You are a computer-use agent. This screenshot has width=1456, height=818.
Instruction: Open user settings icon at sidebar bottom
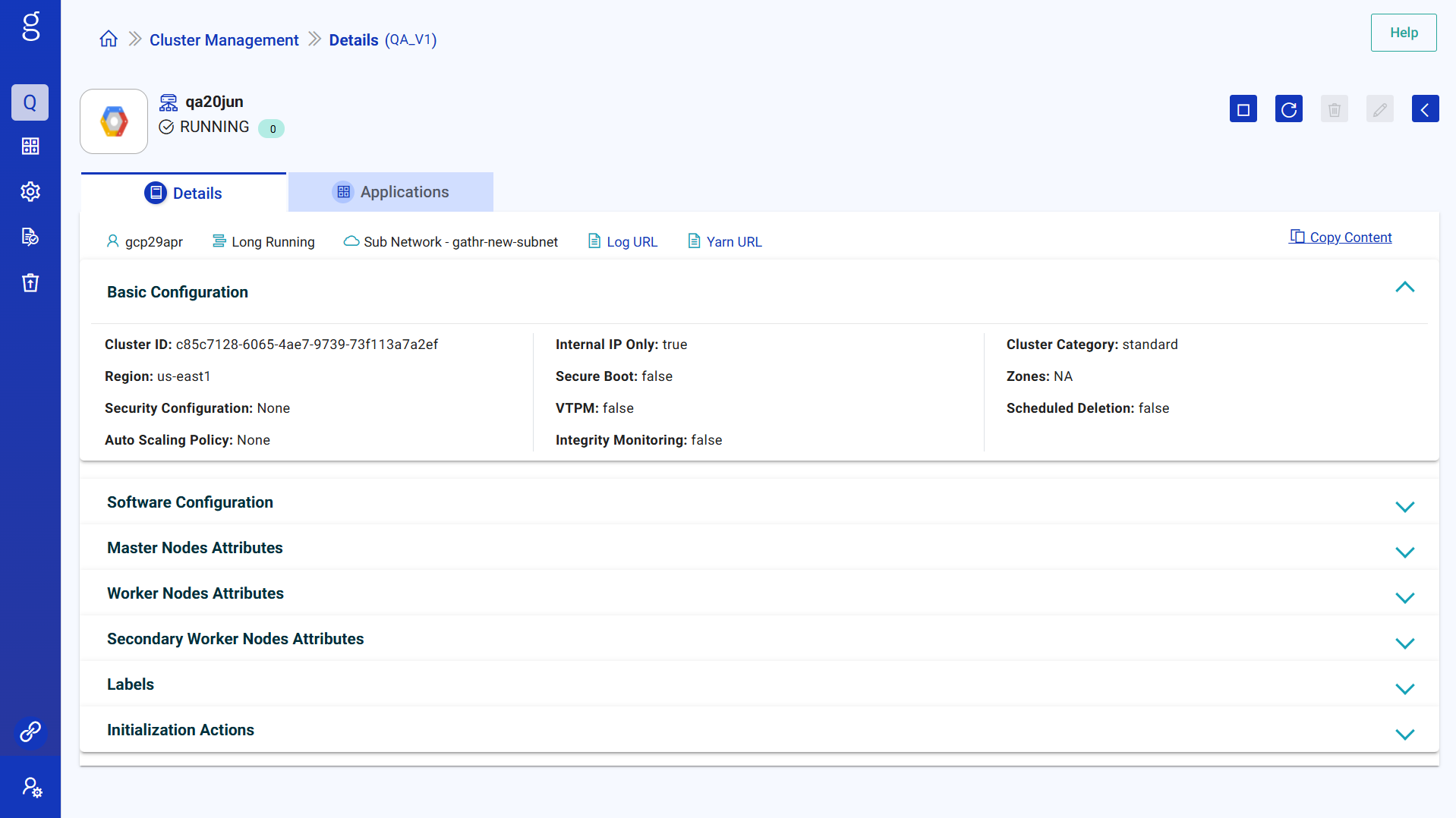tap(30, 787)
